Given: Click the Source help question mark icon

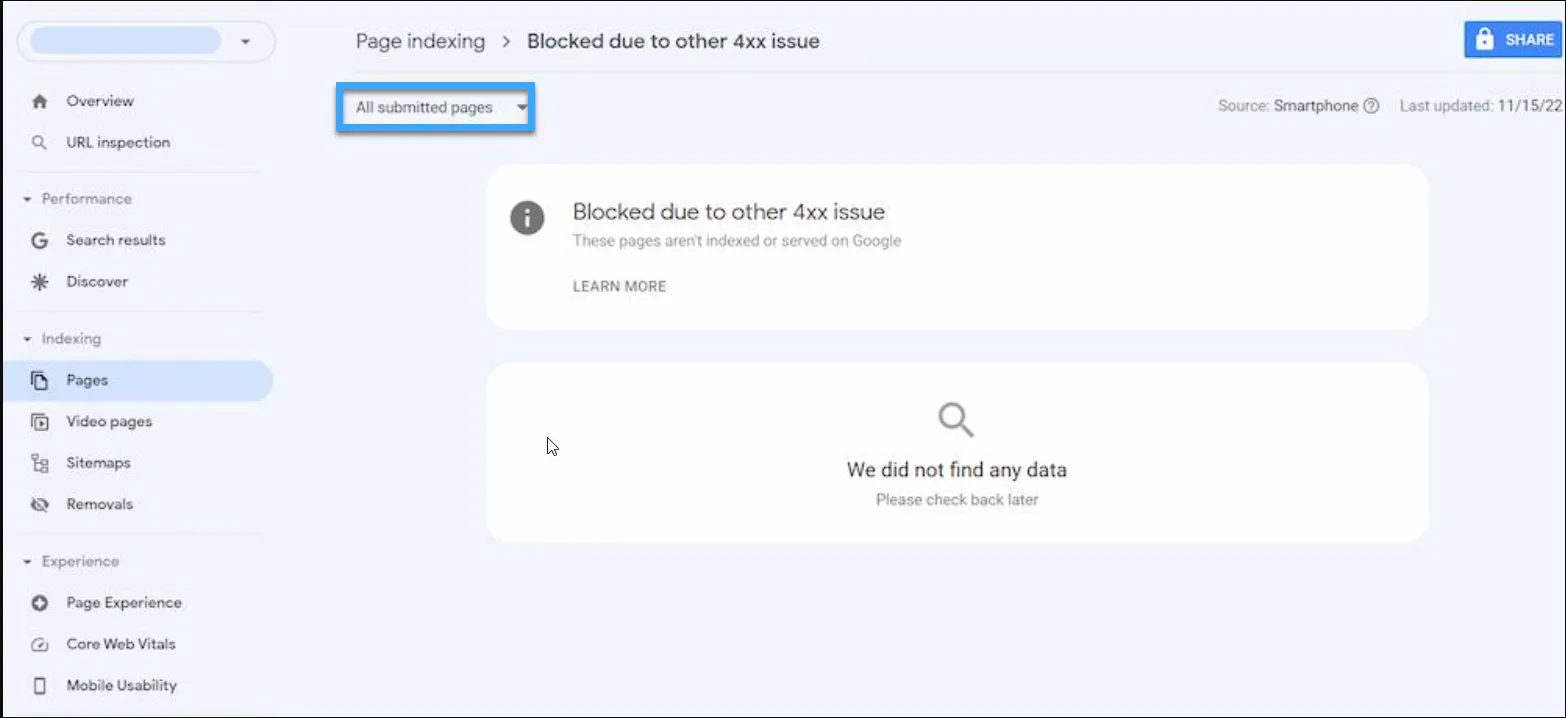Looking at the screenshot, I should [x=1371, y=106].
